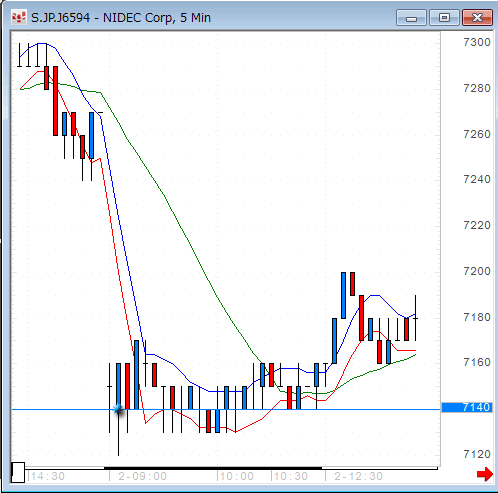Click the 10:00 time axis label
Screen dimensions: 498x493
(237, 476)
